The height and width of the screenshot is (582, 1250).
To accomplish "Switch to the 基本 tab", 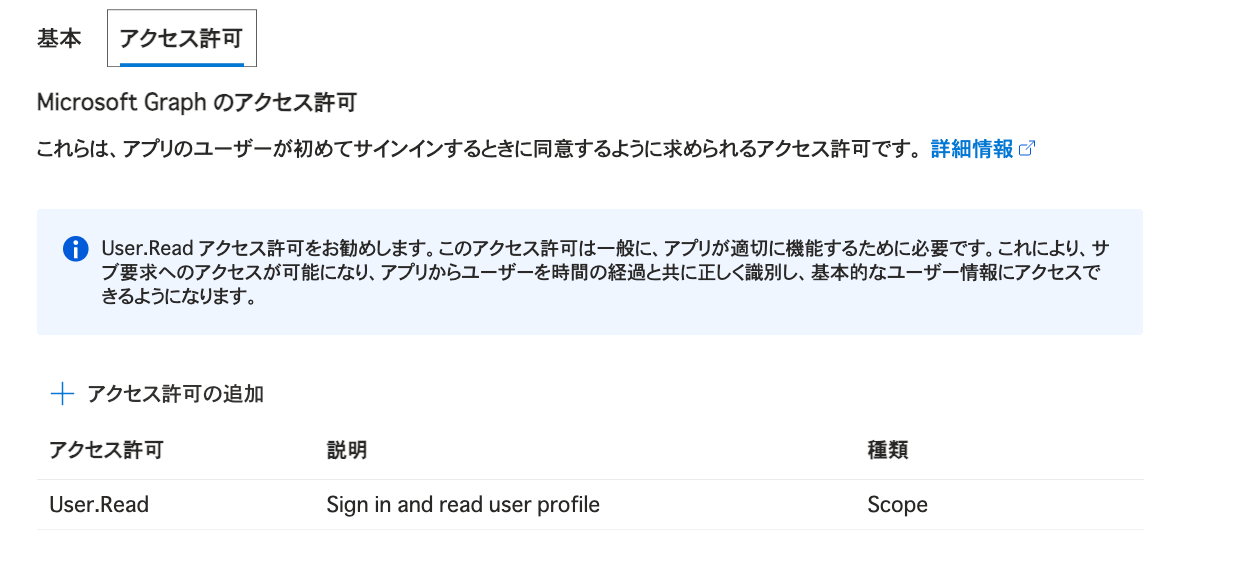I will coord(59,39).
